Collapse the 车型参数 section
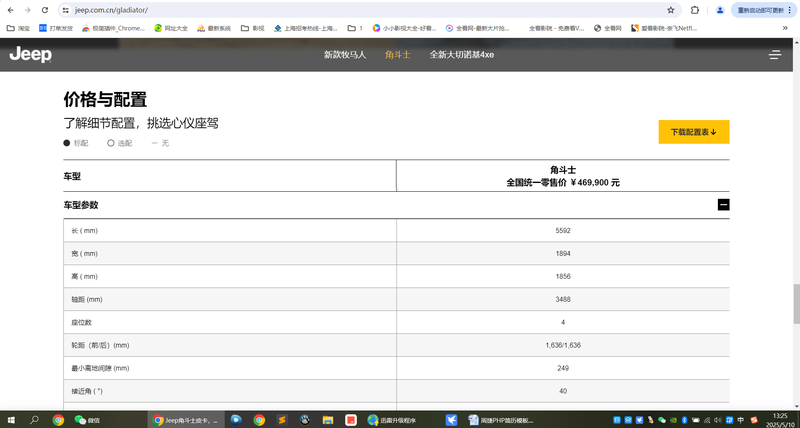Screen dimensions: 800x428 [x=723, y=205]
